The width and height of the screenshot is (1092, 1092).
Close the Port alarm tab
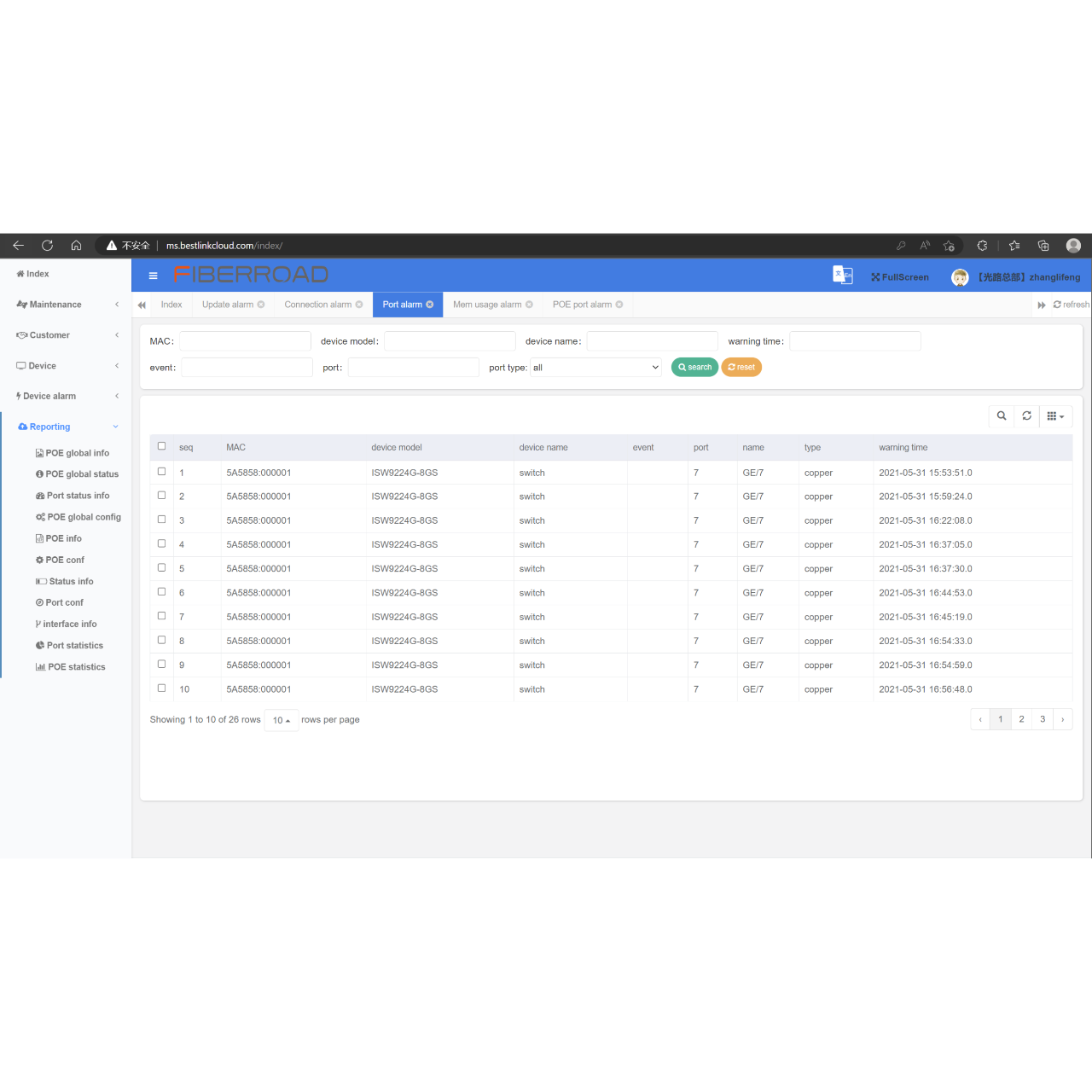pos(430,305)
